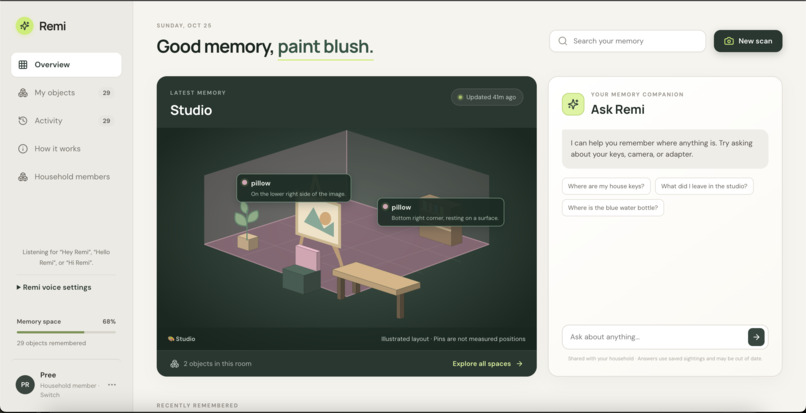Screen dimensions: 806x413
Task: Click the easel painting in the Studio room
Action: pos(319,224)
